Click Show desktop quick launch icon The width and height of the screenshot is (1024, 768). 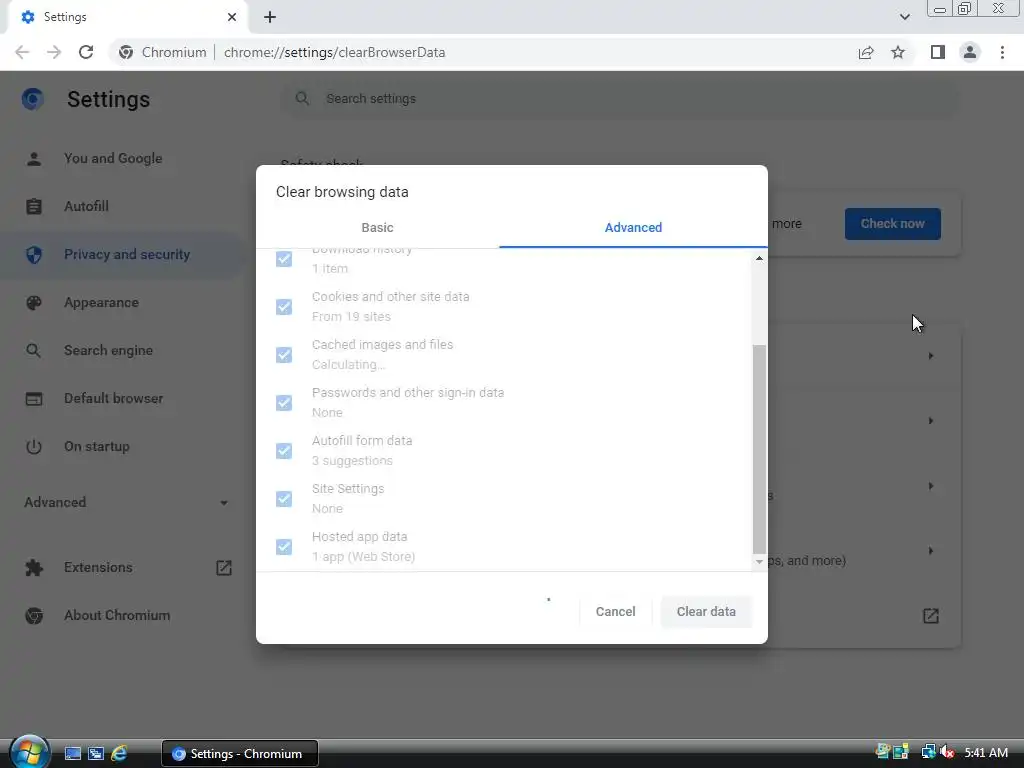(x=73, y=754)
